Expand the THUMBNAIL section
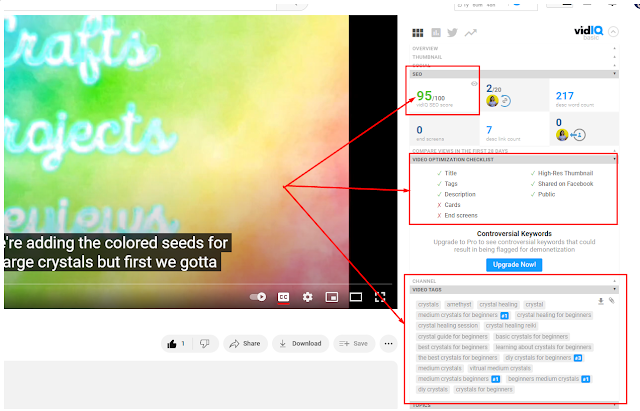640x411 pixels. [x=514, y=57]
